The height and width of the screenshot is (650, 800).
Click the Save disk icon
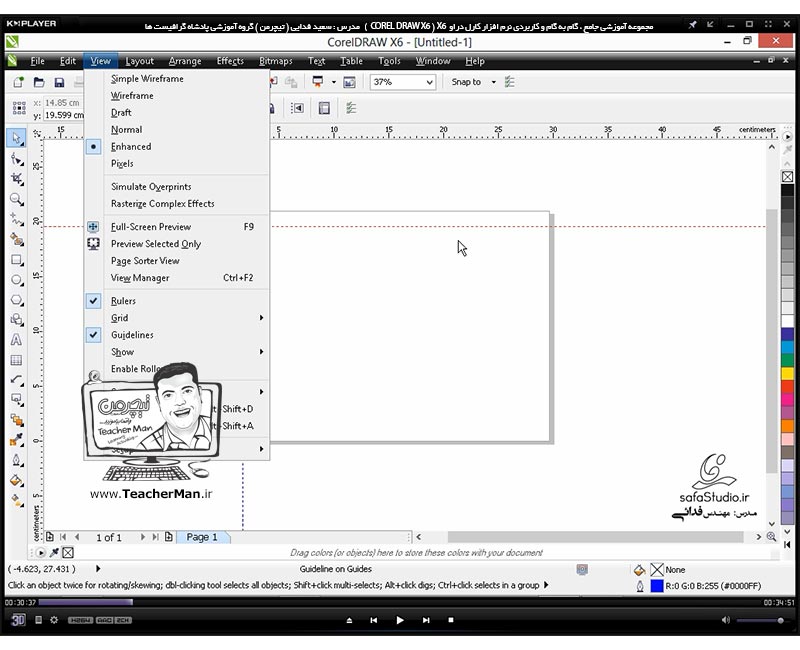[59, 82]
